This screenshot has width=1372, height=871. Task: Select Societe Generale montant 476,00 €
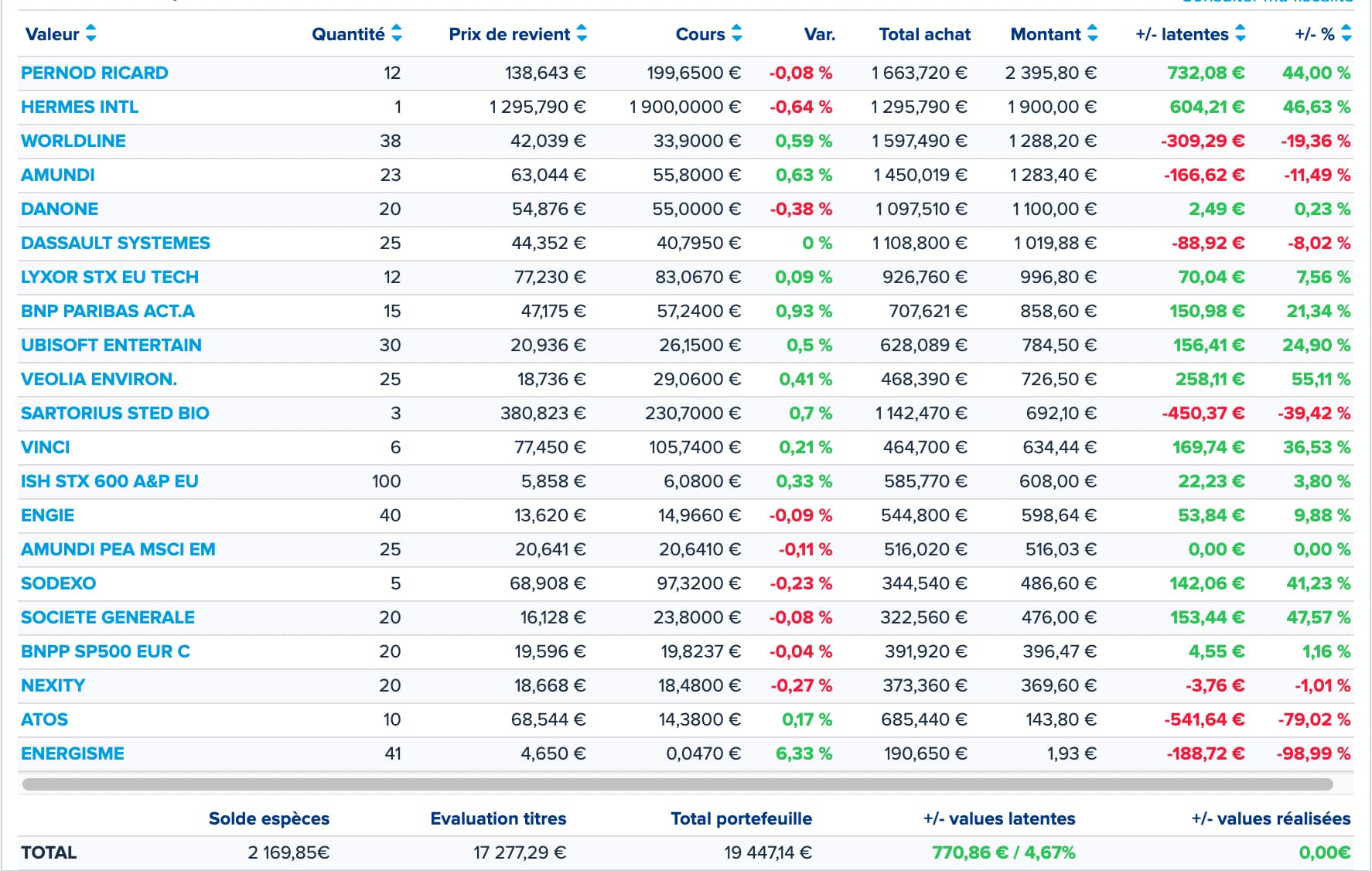tap(1059, 617)
